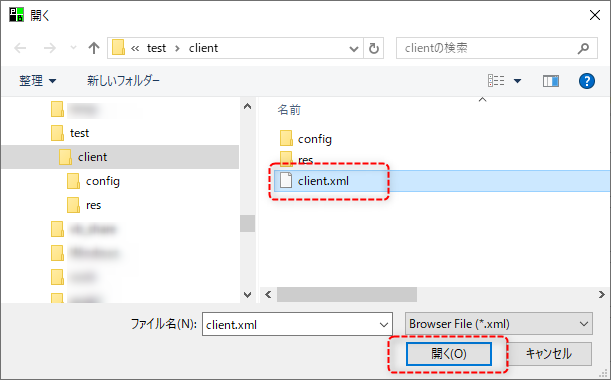Click 新しいフォルダー to create a folder
611x380 pixels.
coord(123,81)
